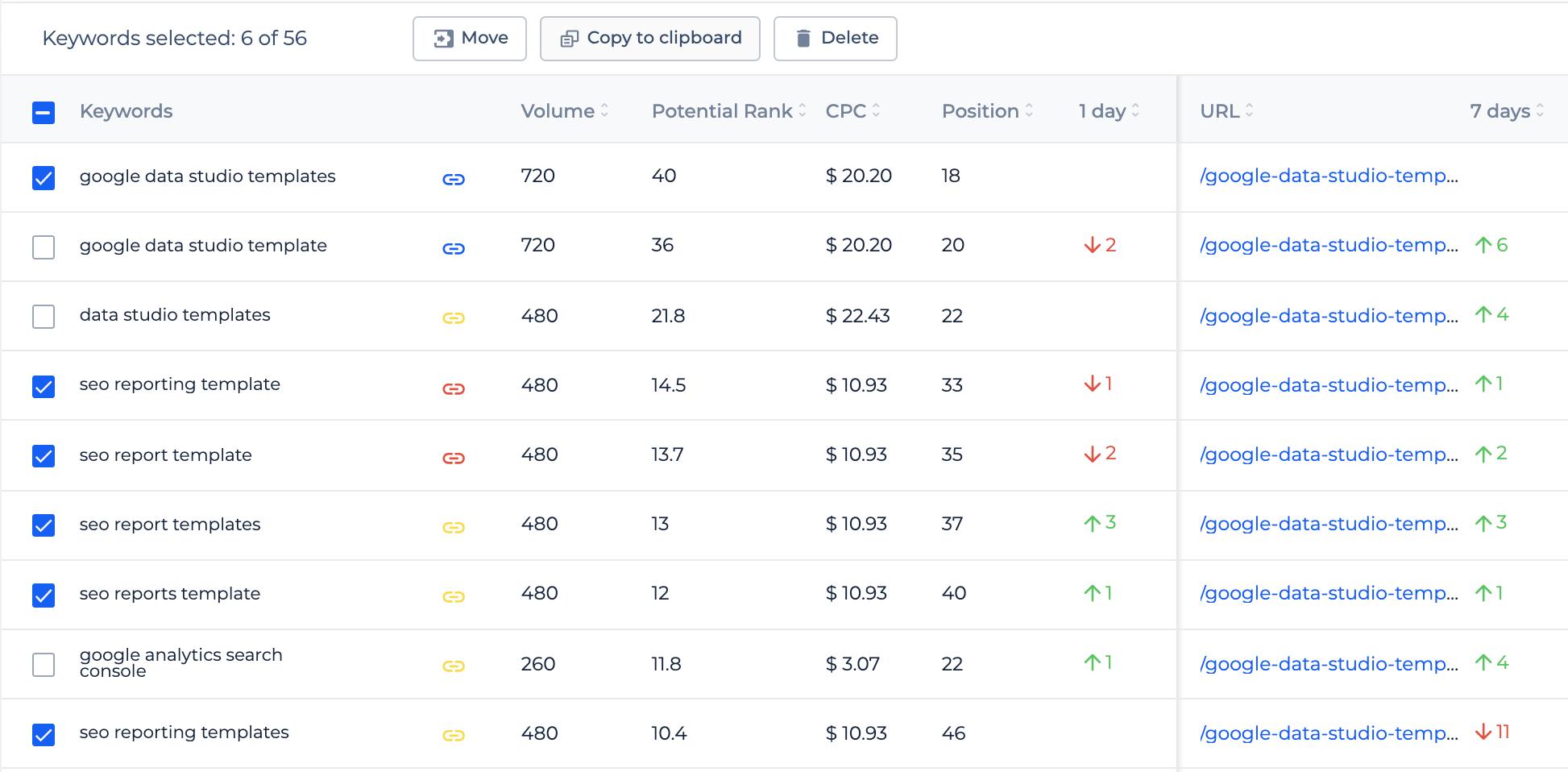The width and height of the screenshot is (1568, 772).
Task: Check data studio templates row
Action: pyautogui.click(x=44, y=317)
